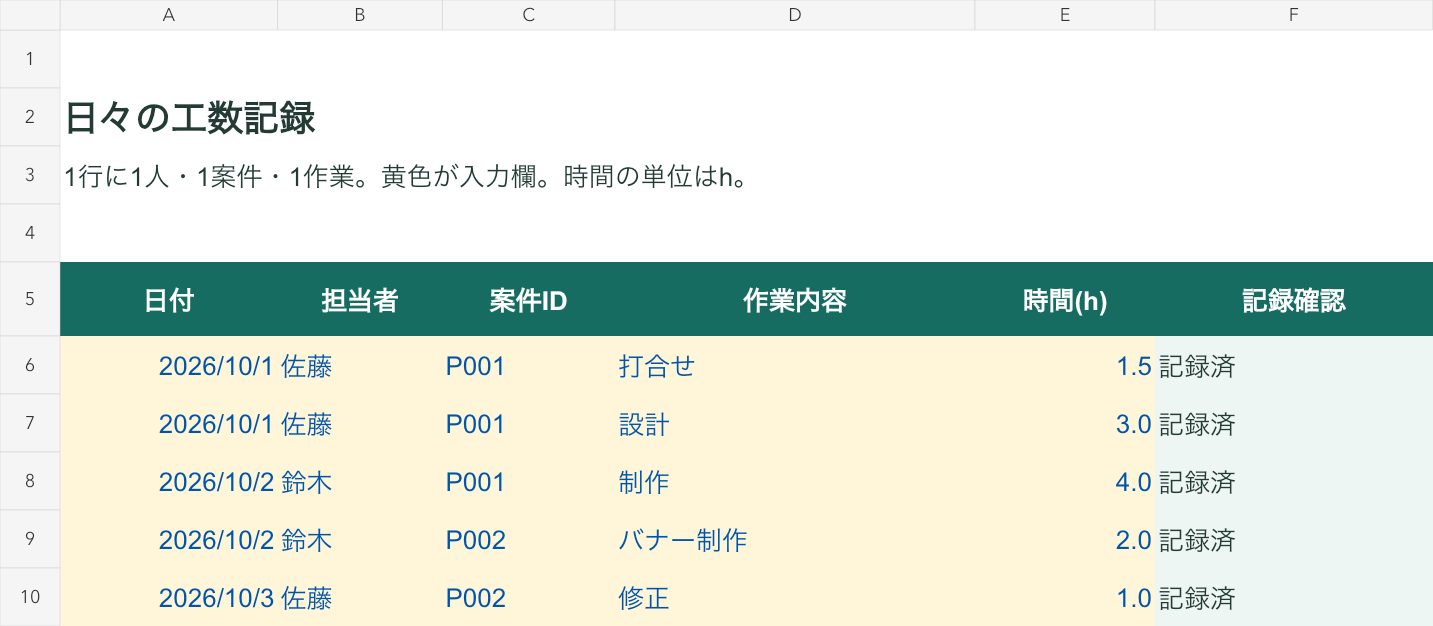The height and width of the screenshot is (626, 1433).
Task: Click the 記録確認 header cell
Action: pos(1294,299)
